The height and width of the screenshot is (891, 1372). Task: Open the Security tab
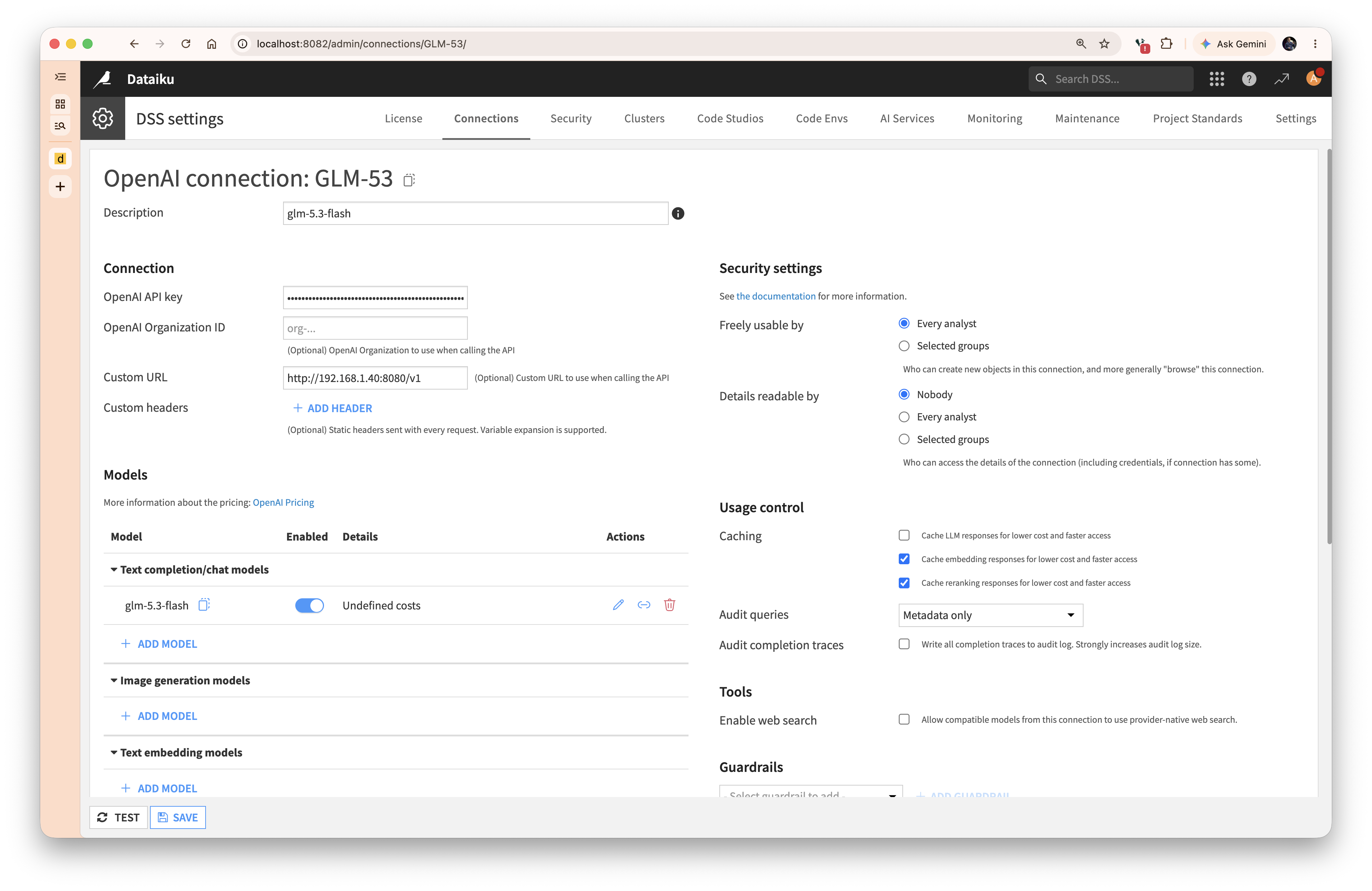click(571, 118)
